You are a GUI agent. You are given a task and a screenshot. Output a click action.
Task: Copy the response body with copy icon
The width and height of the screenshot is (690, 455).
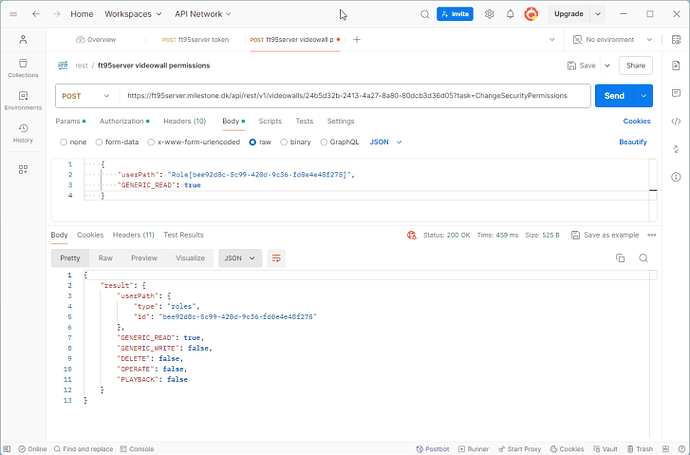619,257
